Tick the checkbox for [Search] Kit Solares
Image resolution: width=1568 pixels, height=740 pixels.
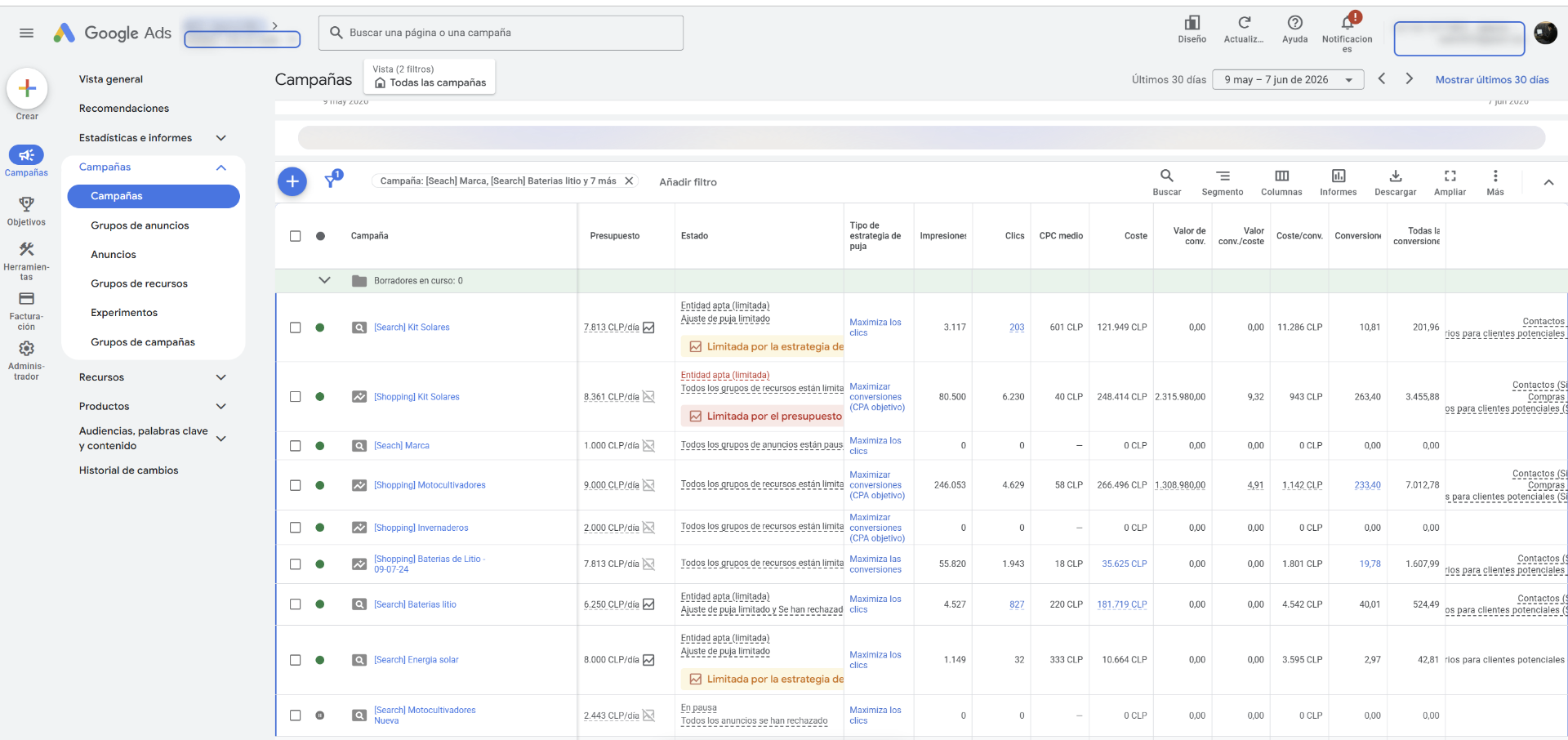point(296,328)
